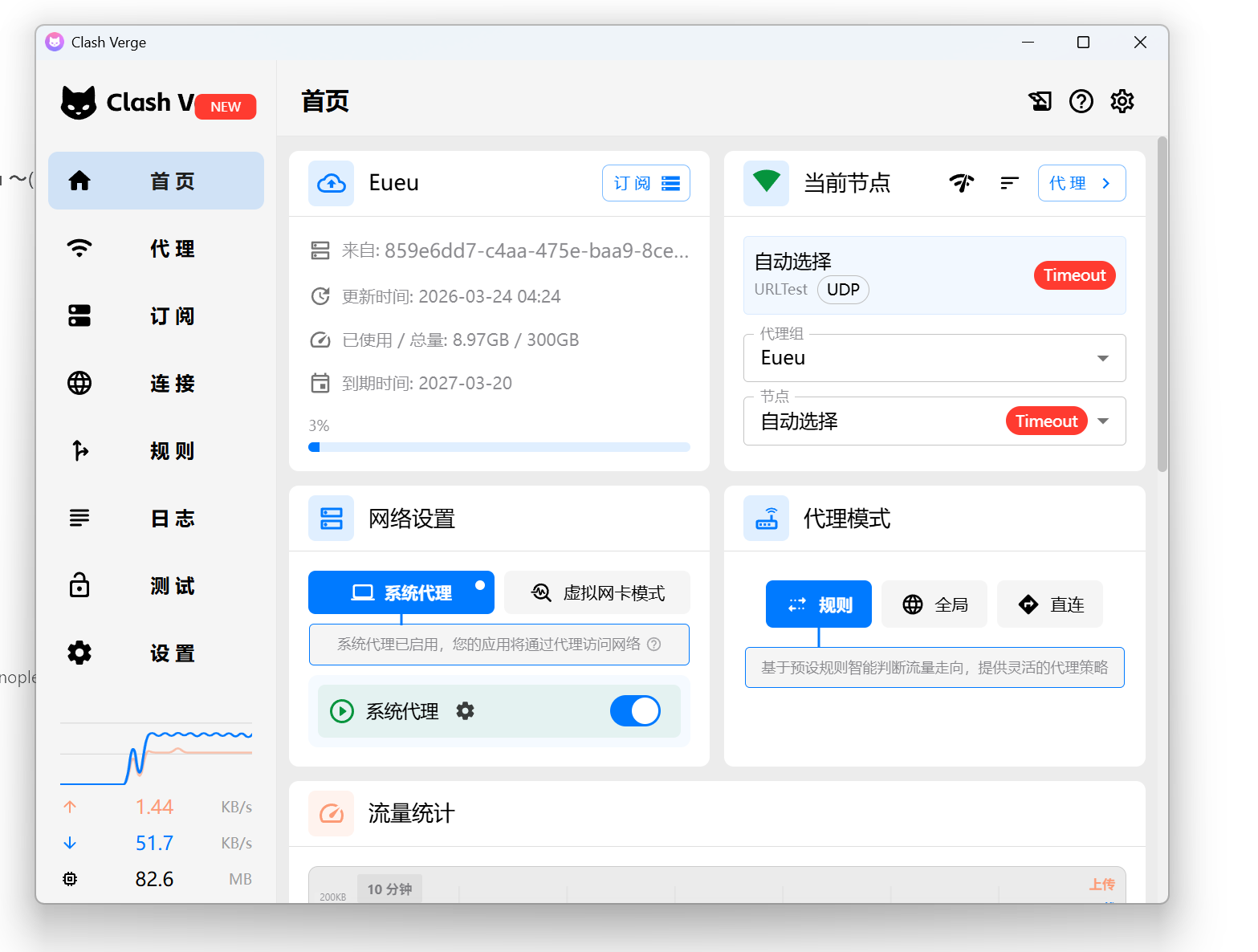
Task: Open system proxy gear settings icon
Action: (x=465, y=711)
